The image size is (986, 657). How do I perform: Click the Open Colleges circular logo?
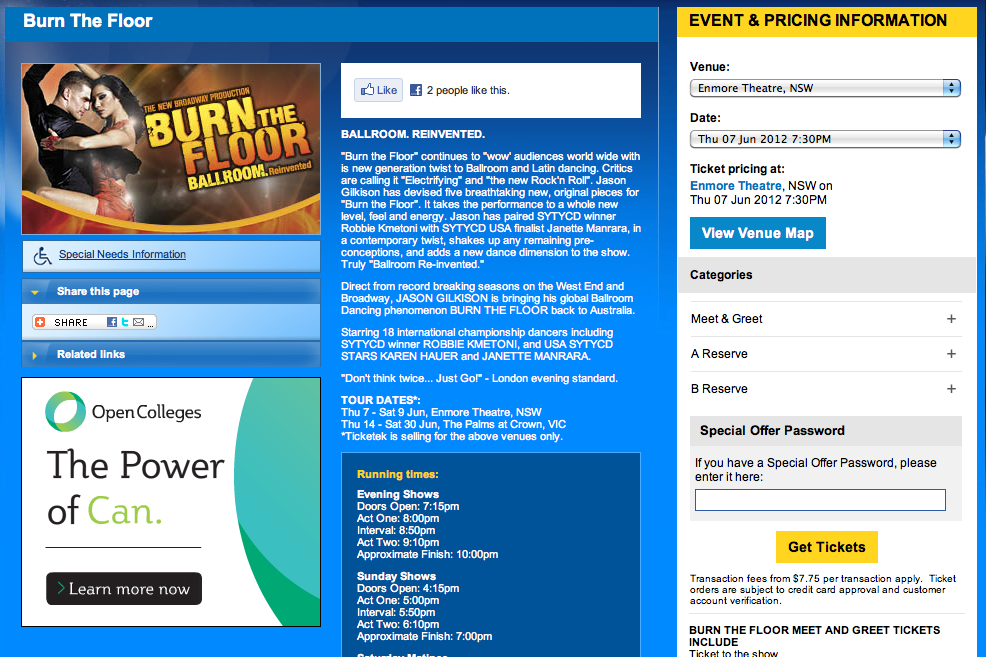[x=65, y=412]
